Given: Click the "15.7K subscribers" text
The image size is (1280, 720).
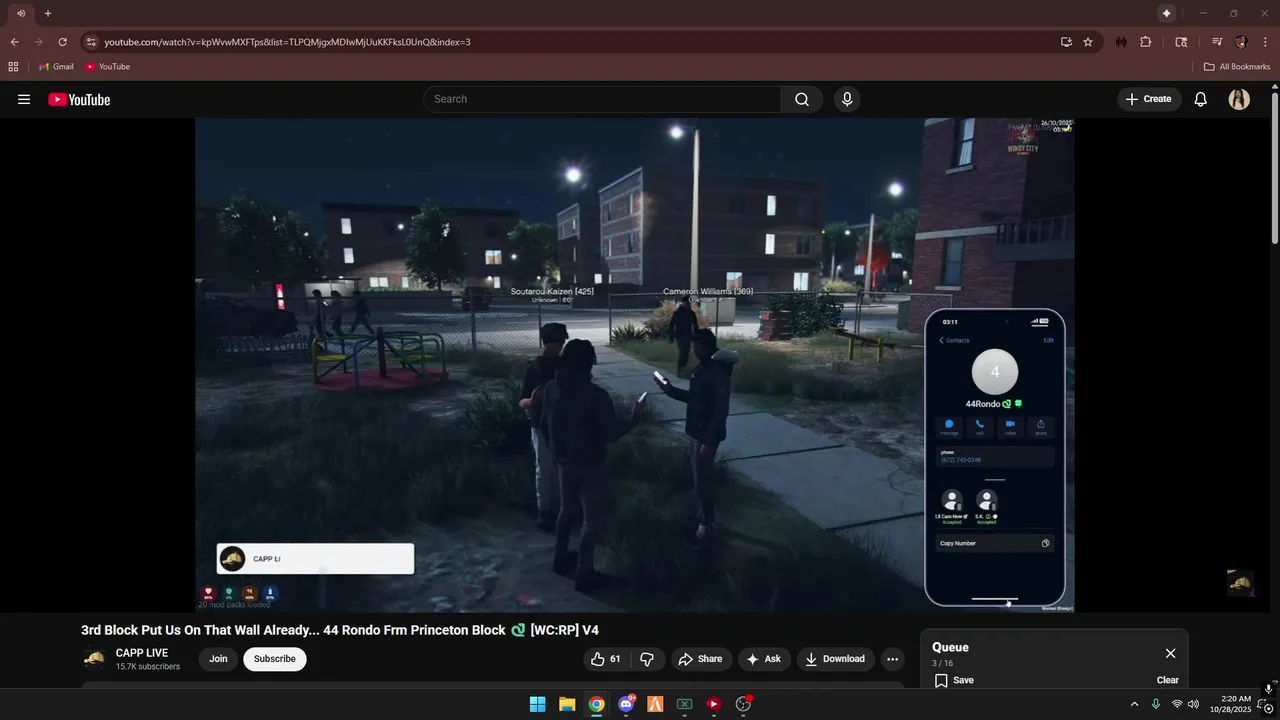Looking at the screenshot, I should click(148, 667).
